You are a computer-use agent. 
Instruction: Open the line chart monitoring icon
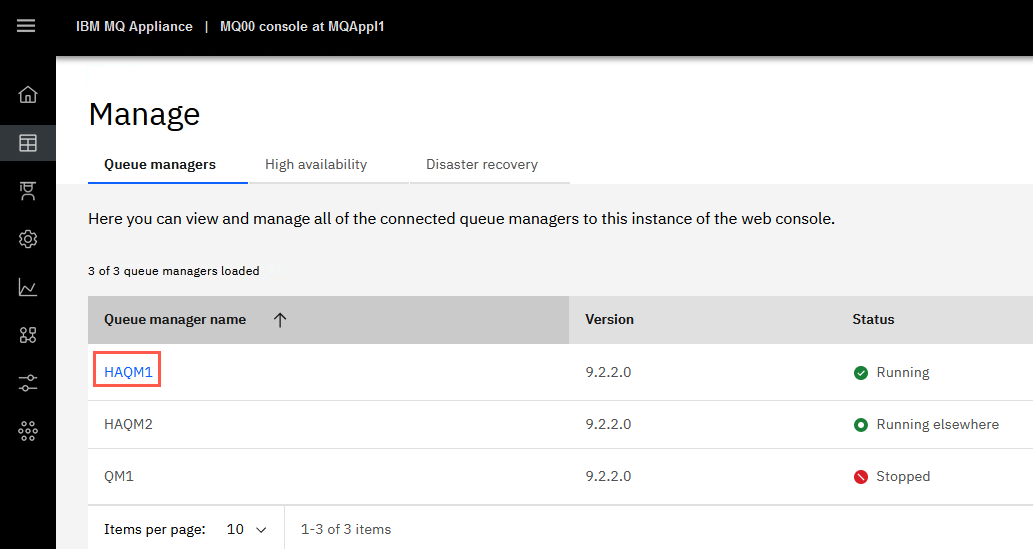point(28,287)
